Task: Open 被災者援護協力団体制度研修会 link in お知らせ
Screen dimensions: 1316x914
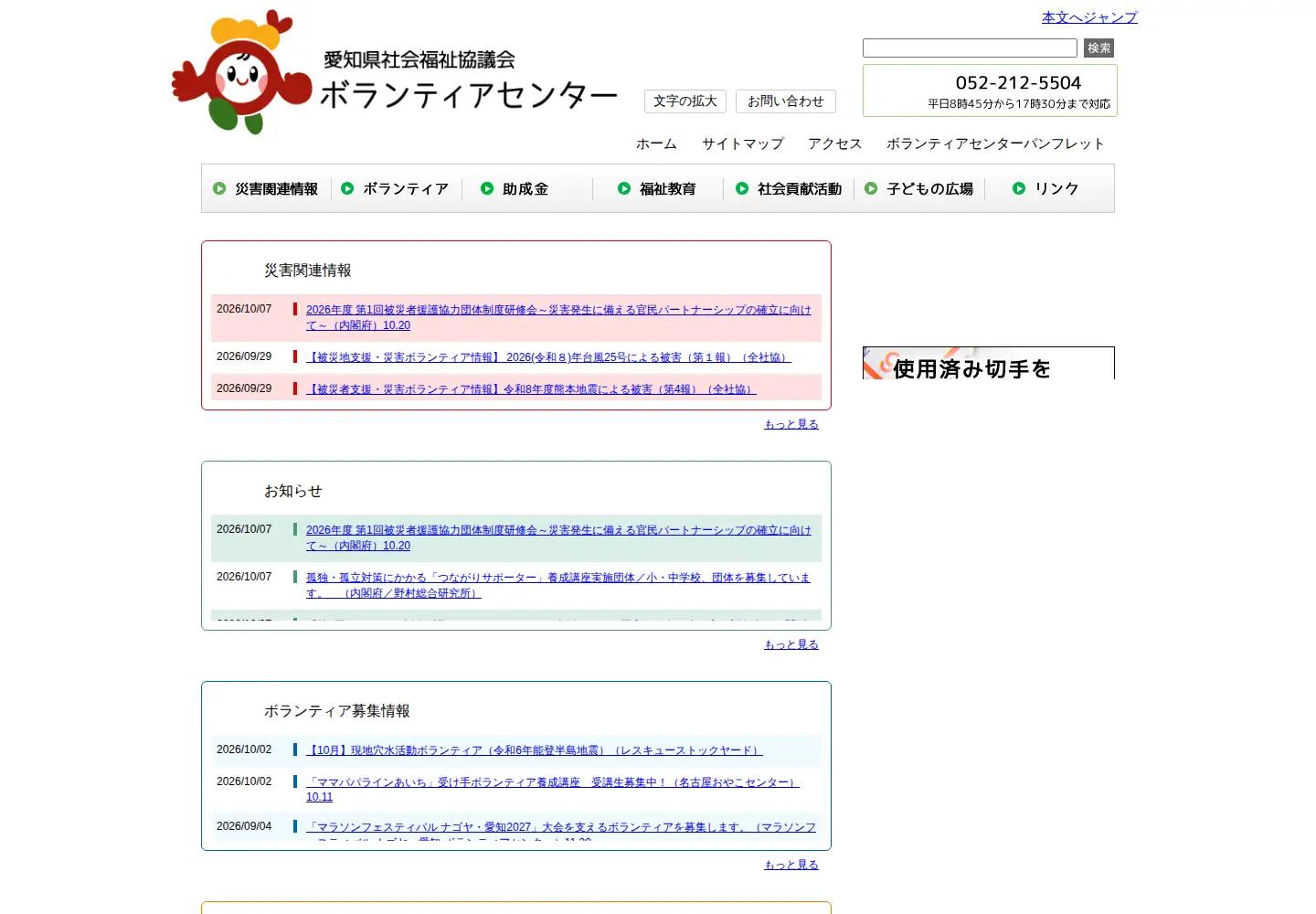Action: tap(558, 537)
